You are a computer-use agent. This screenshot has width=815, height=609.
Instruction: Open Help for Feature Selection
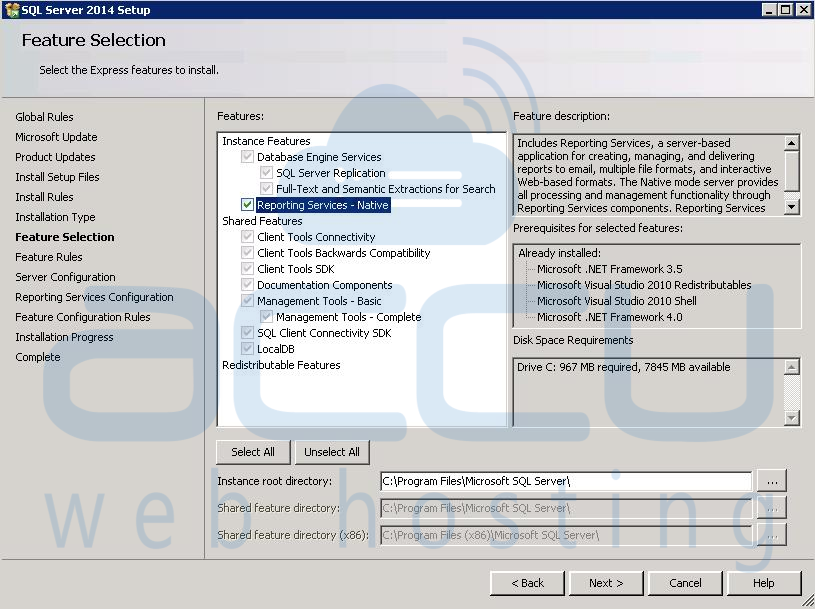tap(764, 583)
